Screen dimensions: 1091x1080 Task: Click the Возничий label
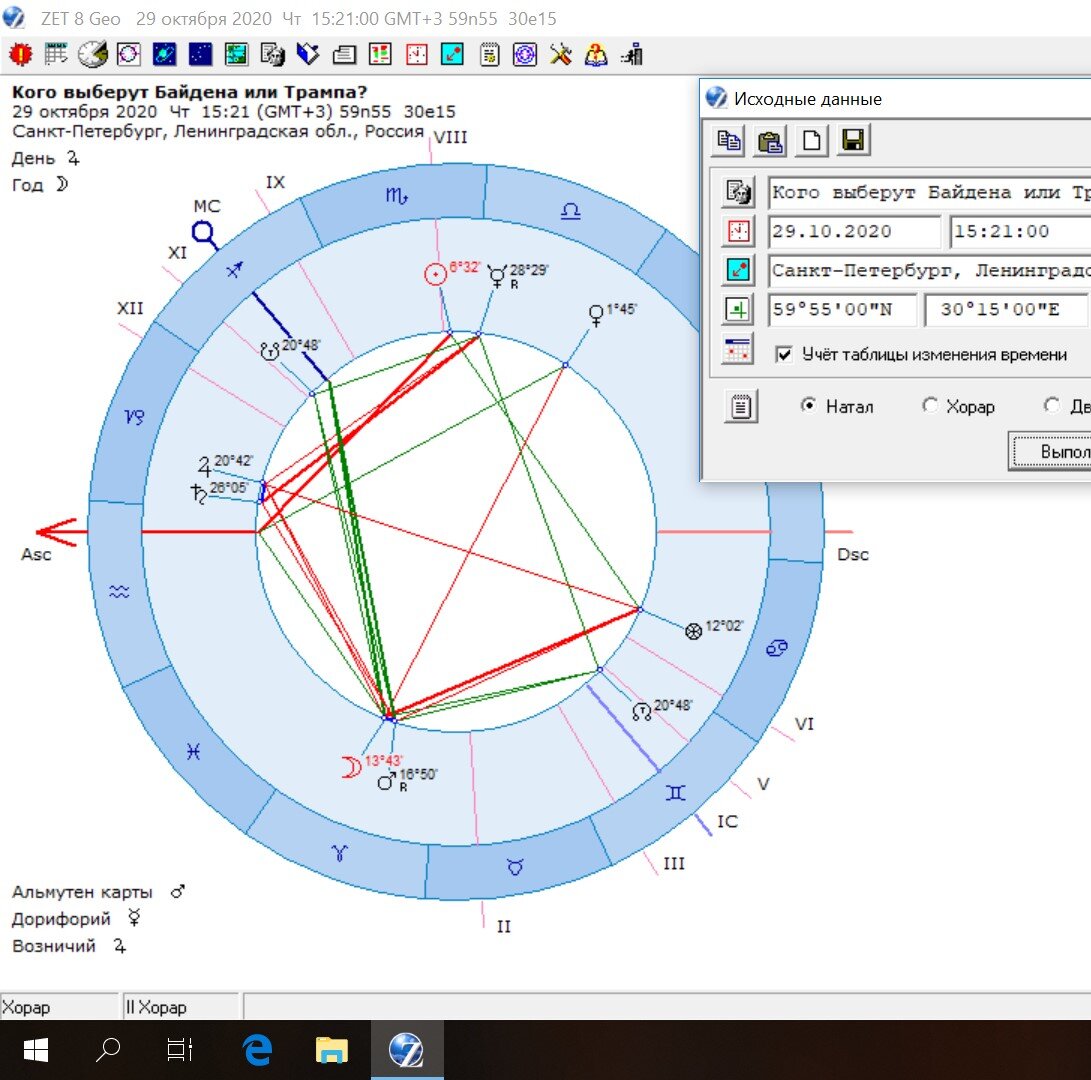coord(54,946)
